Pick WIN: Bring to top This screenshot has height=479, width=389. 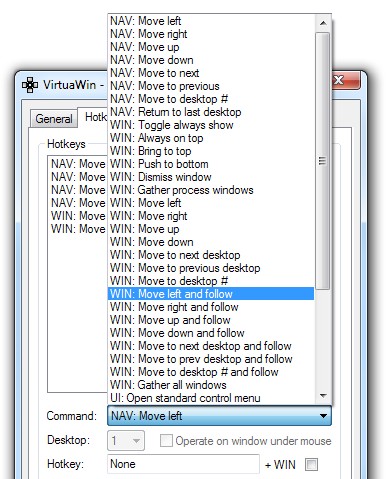[211, 151]
